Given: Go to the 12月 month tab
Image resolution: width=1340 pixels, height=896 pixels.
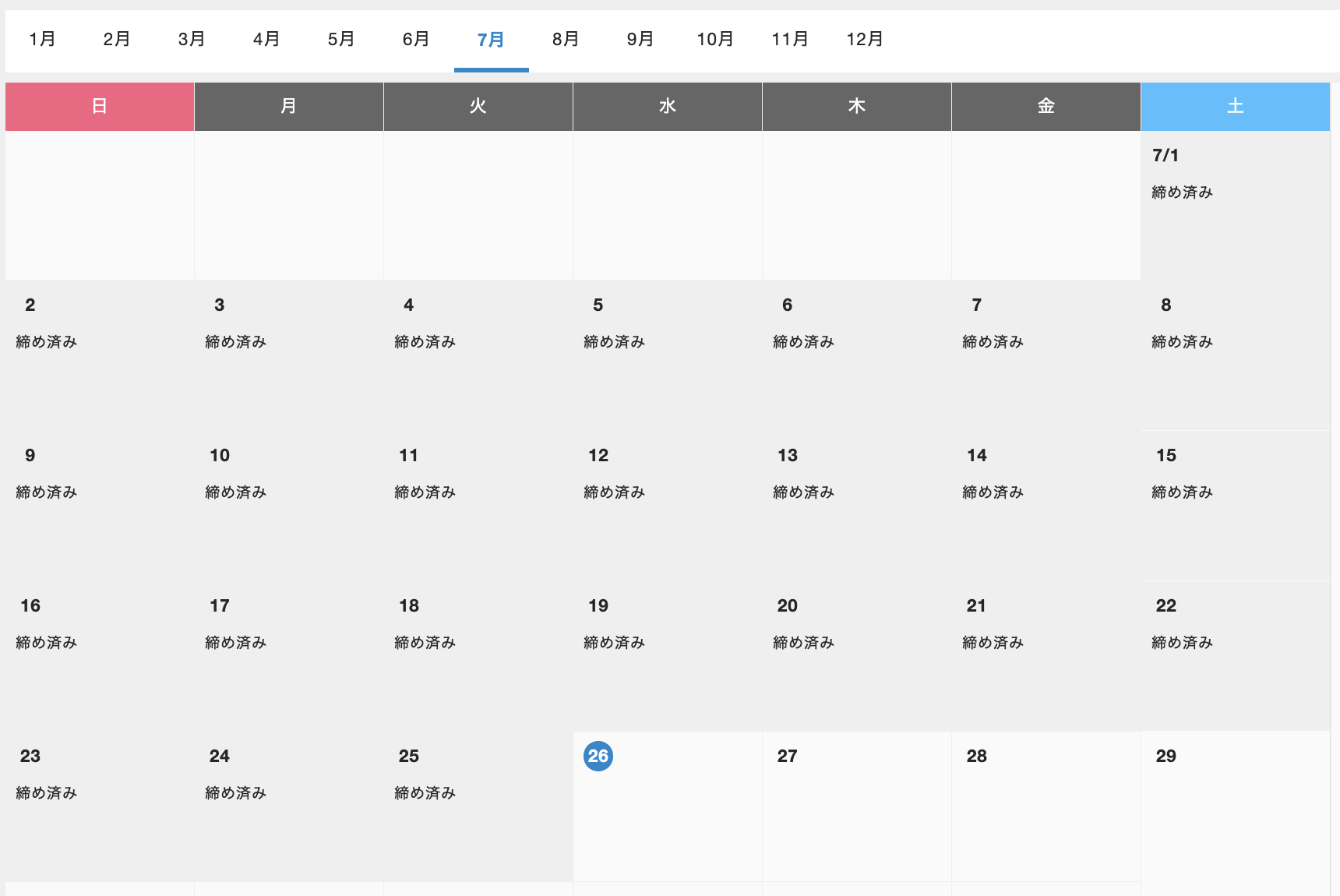Looking at the screenshot, I should [865, 39].
